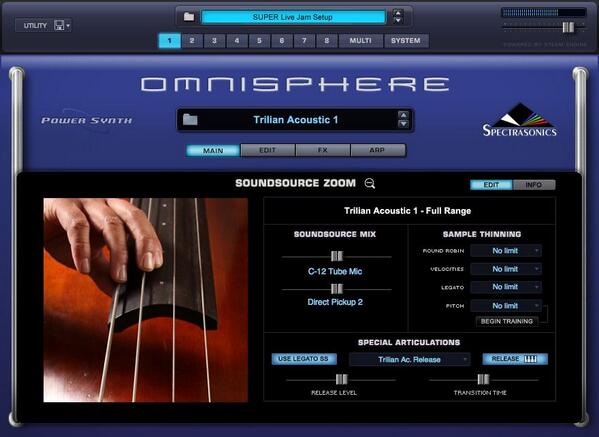Click the Omnisphere title logo
Viewport: 599px width, 437px height.
pyautogui.click(x=295, y=84)
